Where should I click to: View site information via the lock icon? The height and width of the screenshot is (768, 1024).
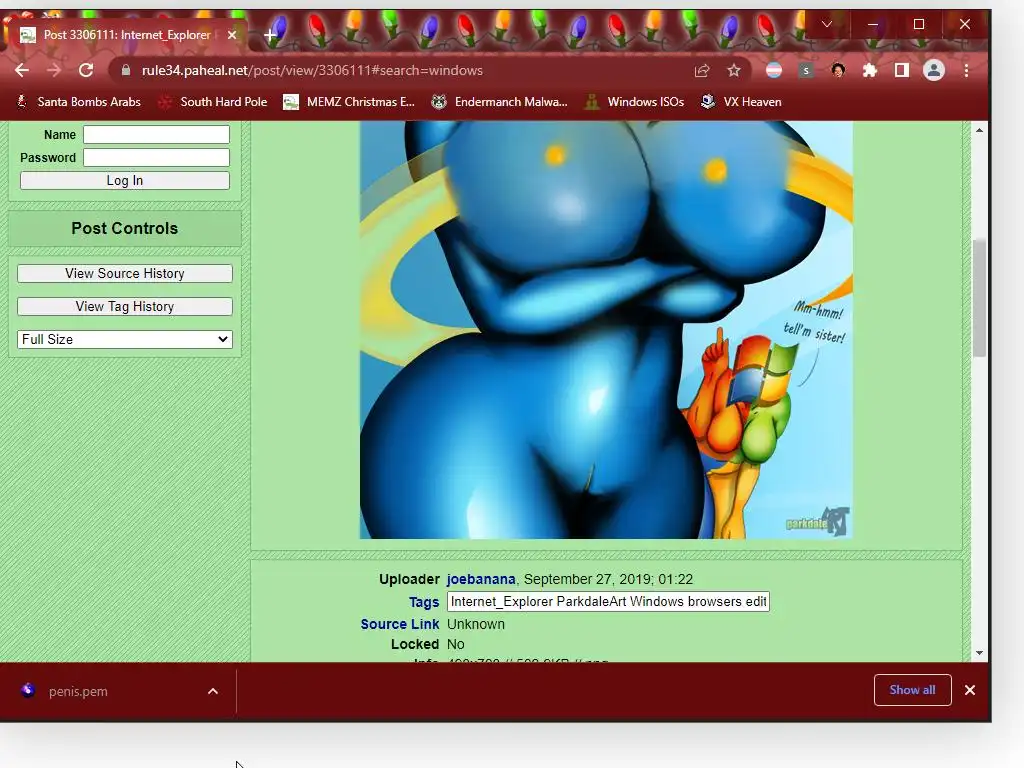click(x=126, y=71)
